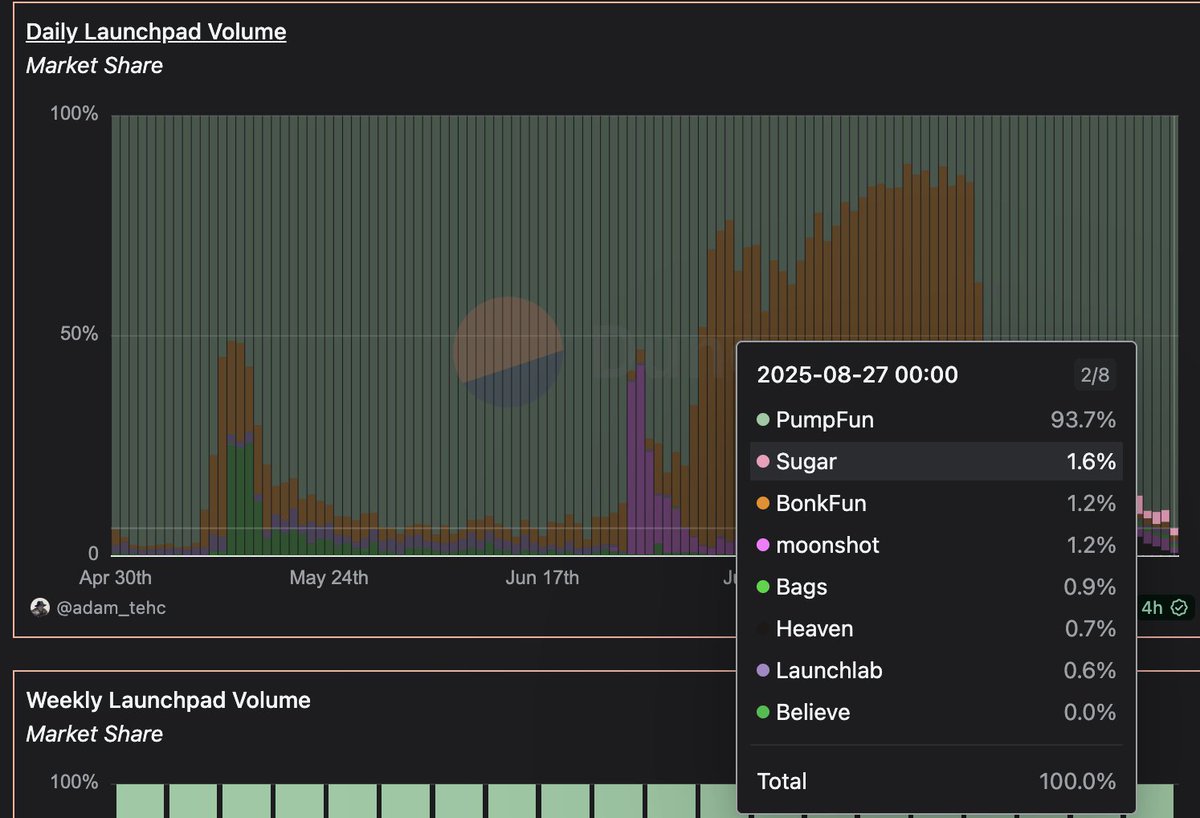Click the Market Share subtitle under Weekly chart
This screenshot has height=818, width=1200.
[94, 734]
